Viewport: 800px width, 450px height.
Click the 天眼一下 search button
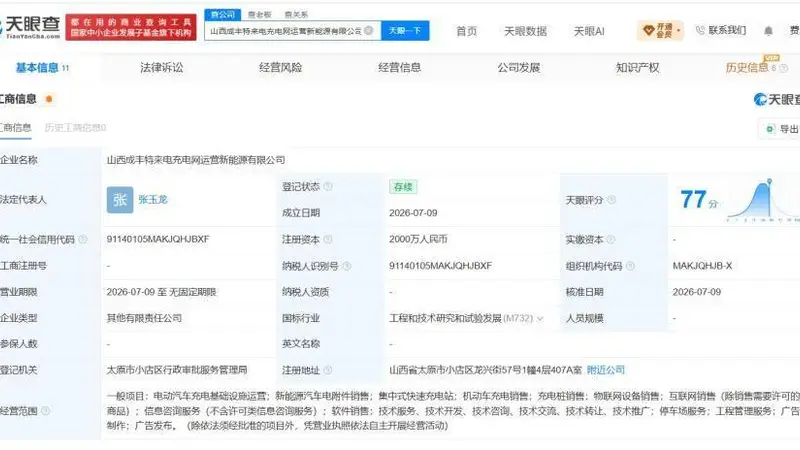(x=405, y=31)
